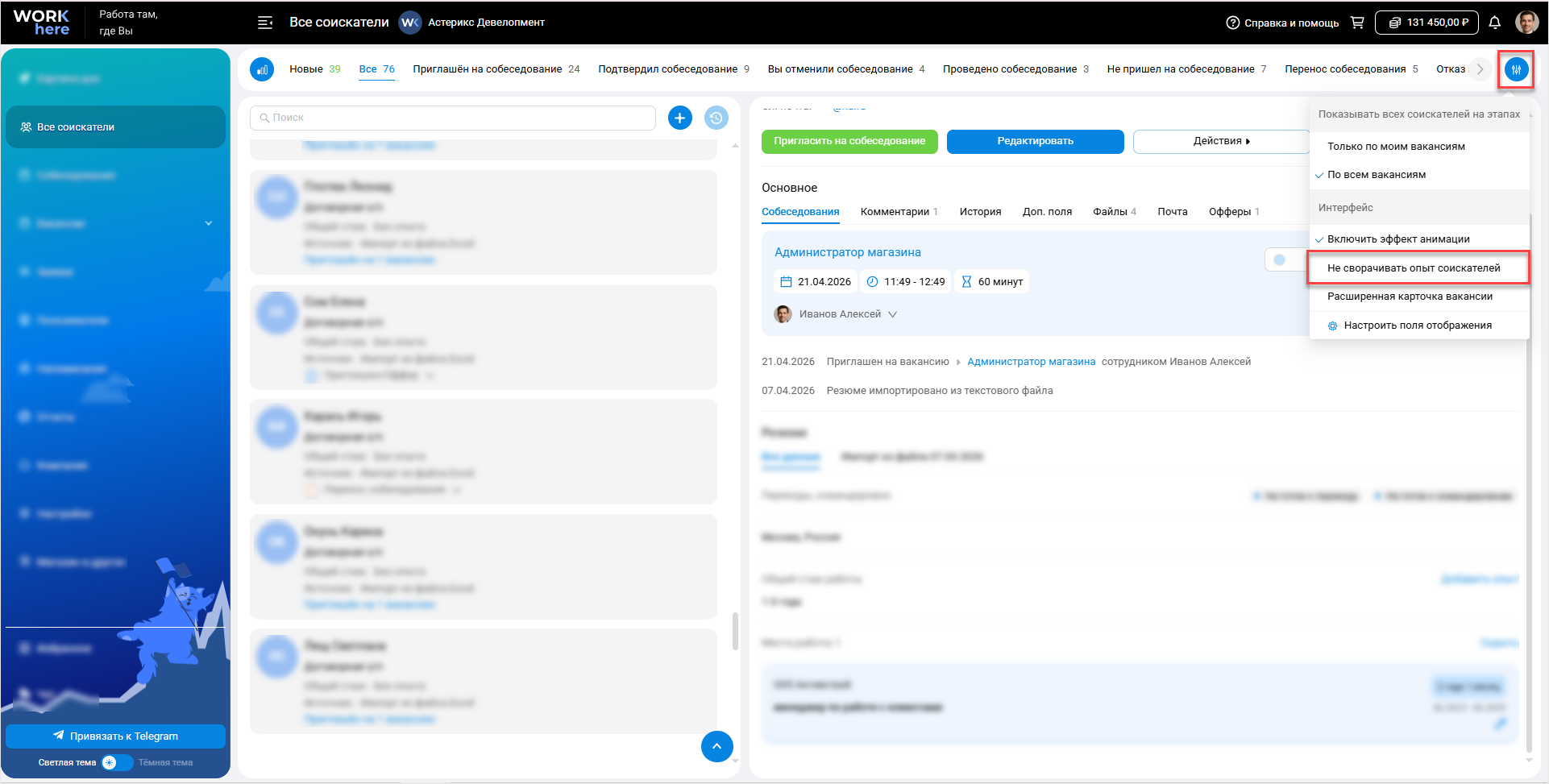
Task: Open the shopping cart icon
Action: (x=1357, y=23)
